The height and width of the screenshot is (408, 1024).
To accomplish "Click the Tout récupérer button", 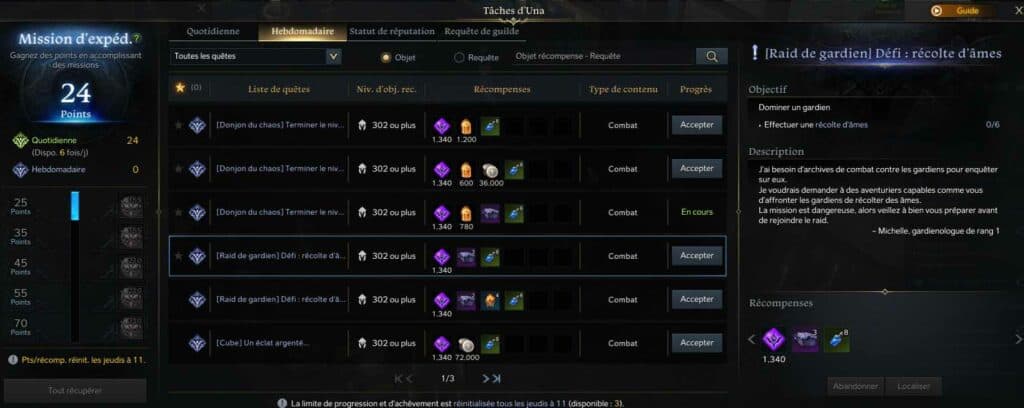I will point(75,390).
